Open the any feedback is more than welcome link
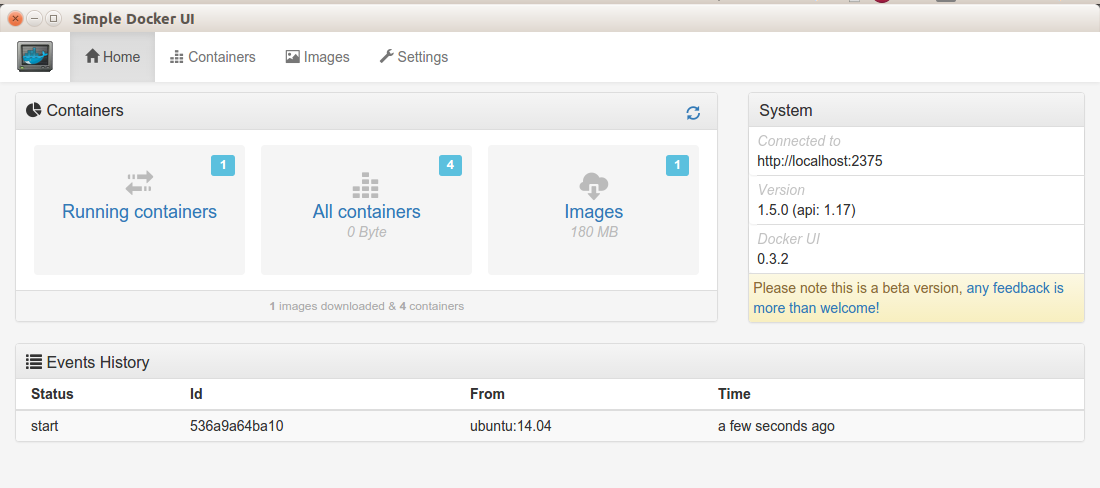This screenshot has width=1100, height=488. pos(908,298)
